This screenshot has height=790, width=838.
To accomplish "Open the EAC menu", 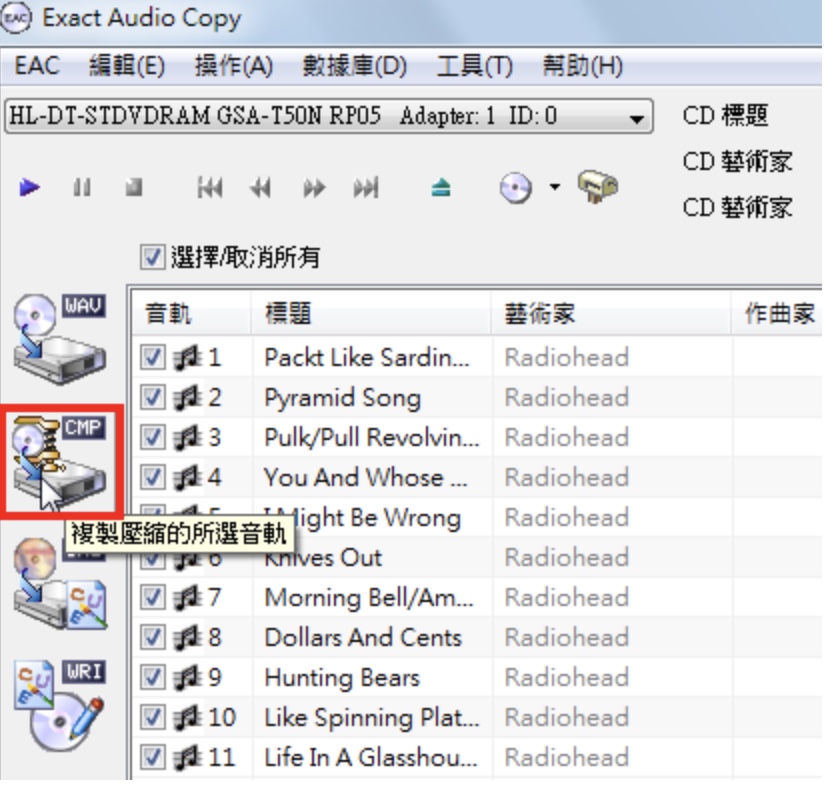I will coord(37,66).
